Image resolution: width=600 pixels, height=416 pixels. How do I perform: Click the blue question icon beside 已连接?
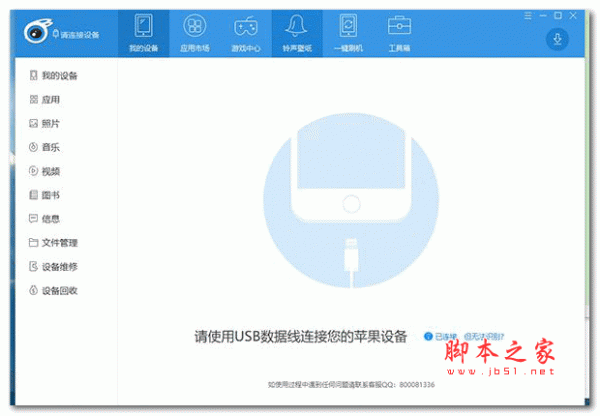[429, 336]
